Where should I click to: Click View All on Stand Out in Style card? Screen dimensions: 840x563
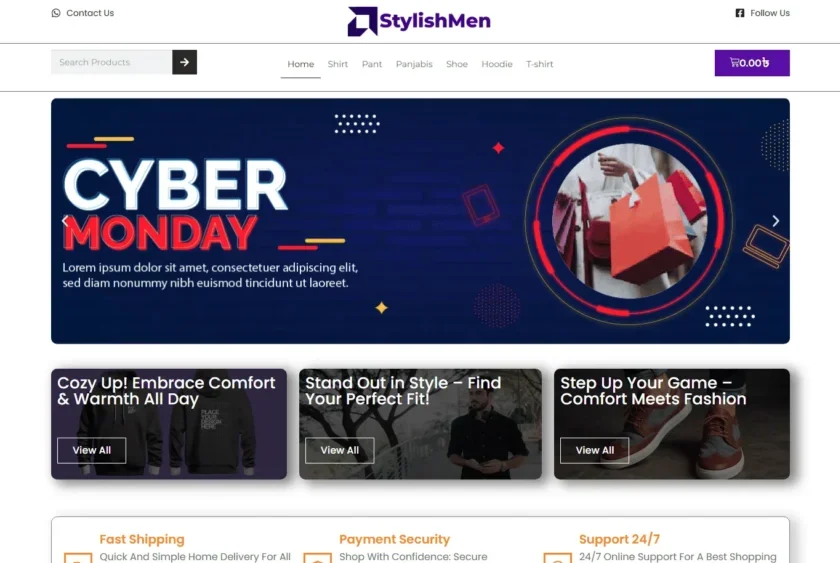point(340,450)
